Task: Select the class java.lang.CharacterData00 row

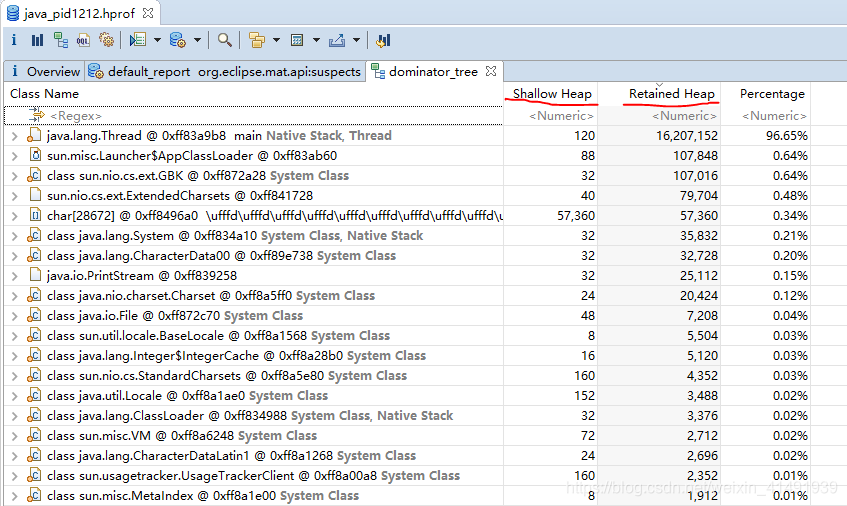Action: pos(408,255)
